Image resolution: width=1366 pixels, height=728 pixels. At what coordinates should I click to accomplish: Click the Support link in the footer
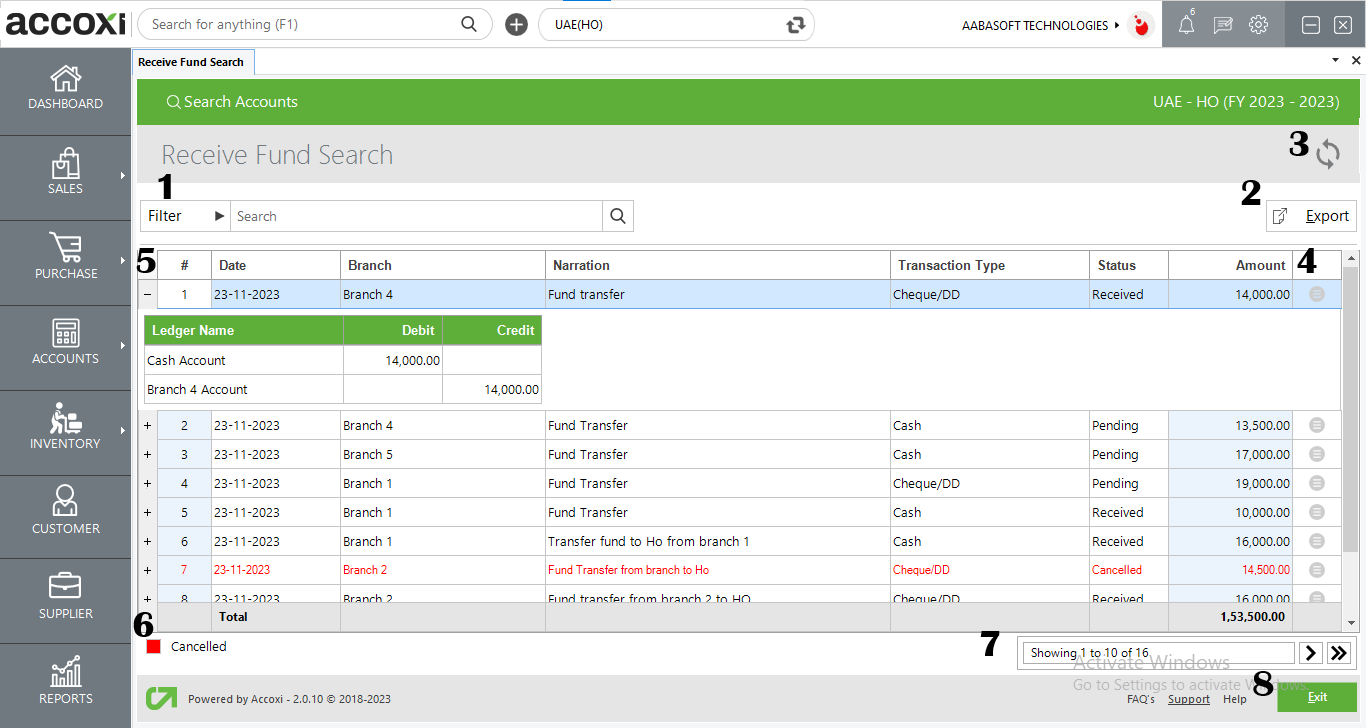(1188, 699)
